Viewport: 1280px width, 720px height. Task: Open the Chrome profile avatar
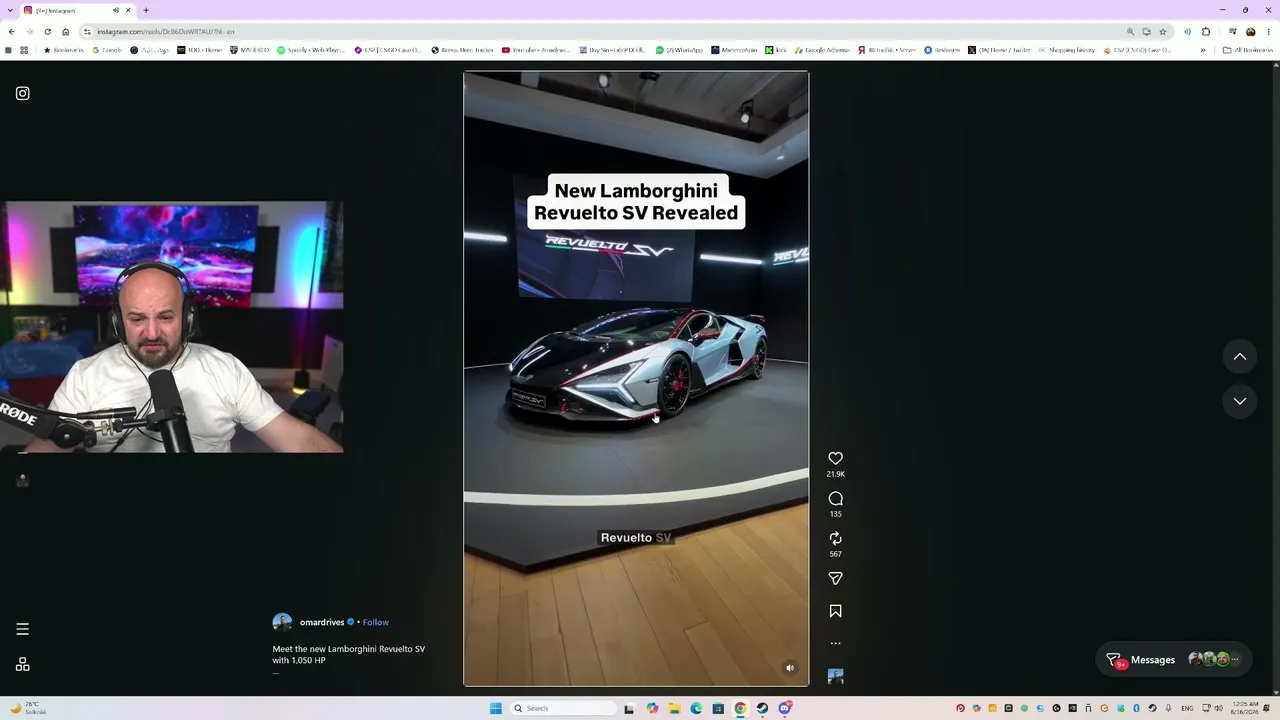pyautogui.click(x=1250, y=32)
